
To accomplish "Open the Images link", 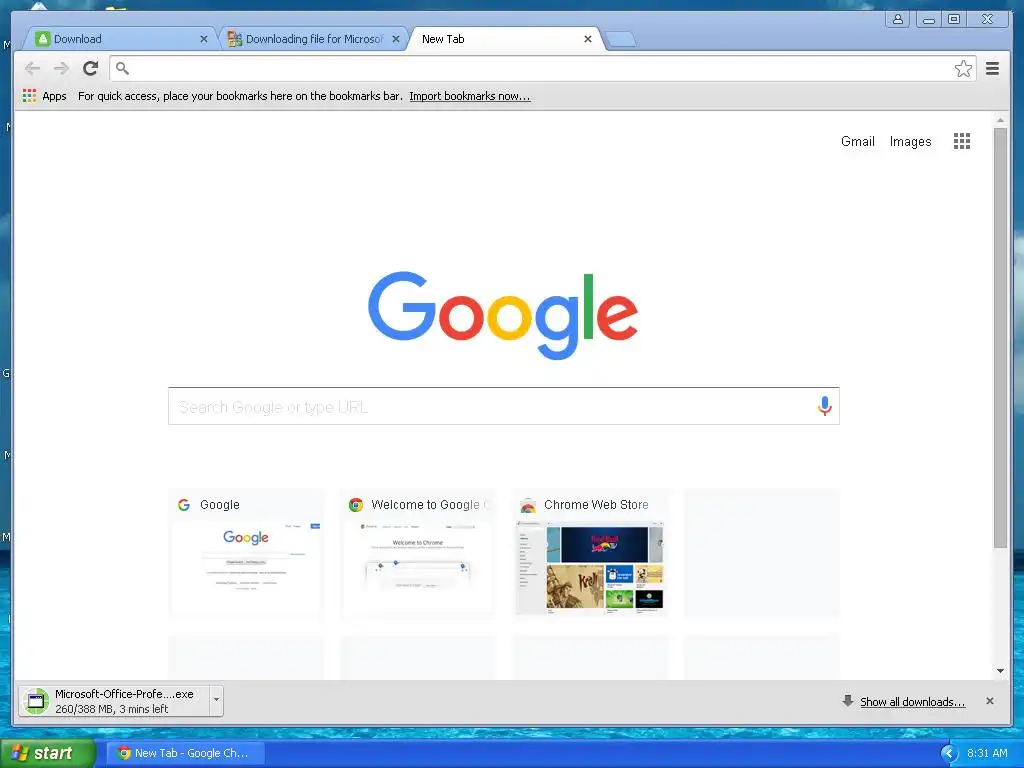I will click(910, 142).
